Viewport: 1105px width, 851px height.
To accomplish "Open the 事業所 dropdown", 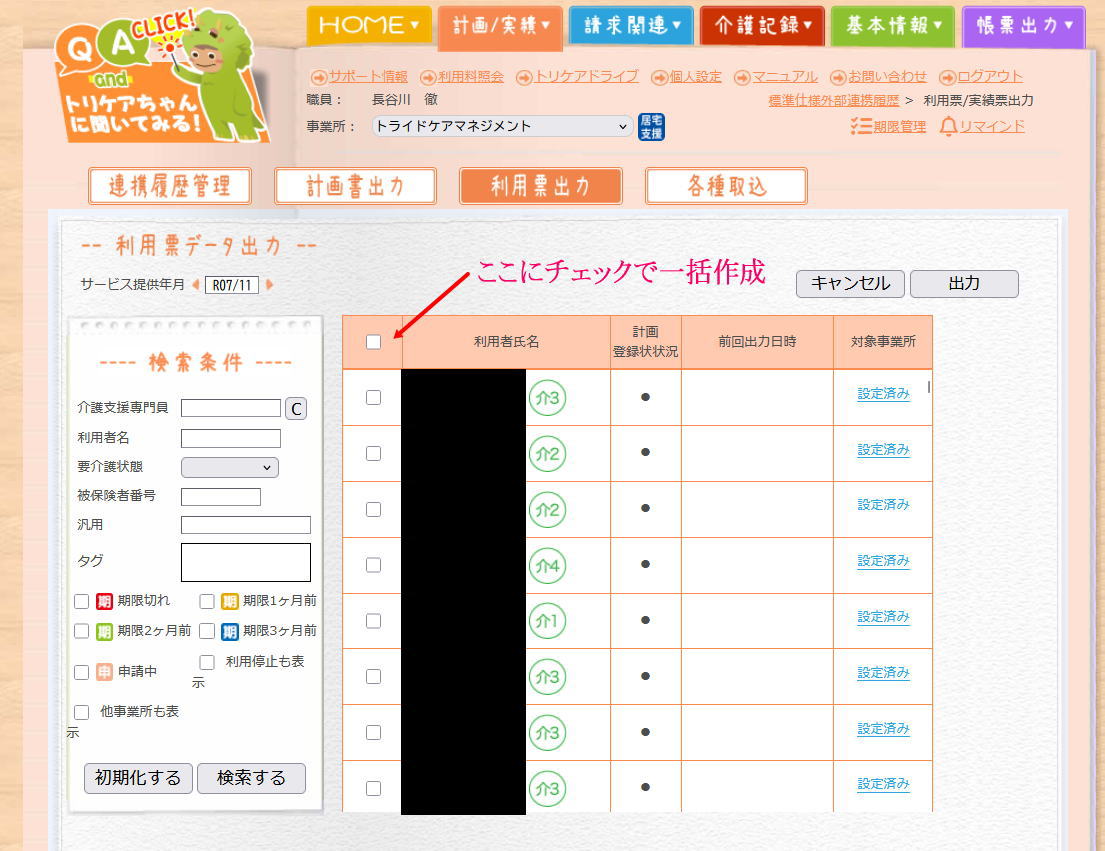I will click(x=501, y=127).
